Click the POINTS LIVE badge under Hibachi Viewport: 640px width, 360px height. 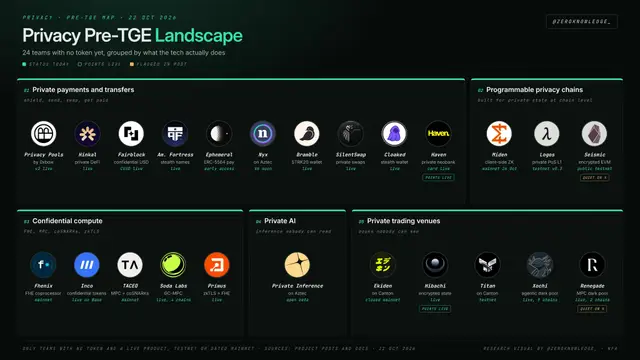pyautogui.click(x=435, y=309)
